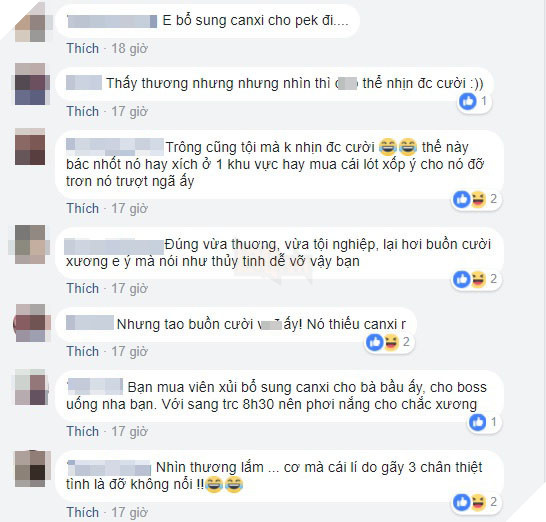Screen dimensions: 546x522
Task: Click Thích under 'Trông cũng tội' comment
Action: pos(83,208)
